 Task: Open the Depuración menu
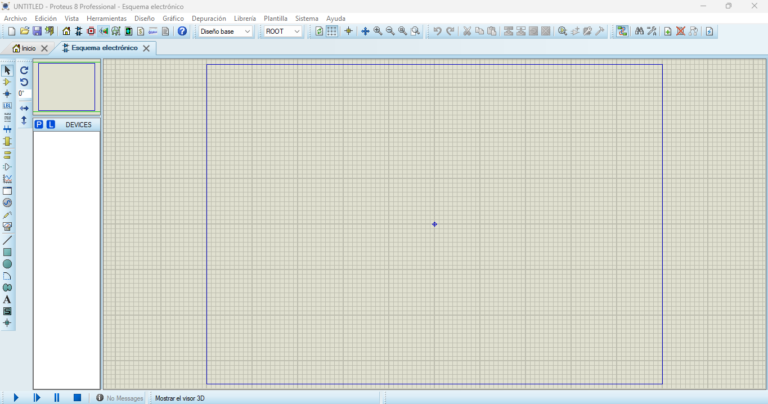pyautogui.click(x=209, y=19)
